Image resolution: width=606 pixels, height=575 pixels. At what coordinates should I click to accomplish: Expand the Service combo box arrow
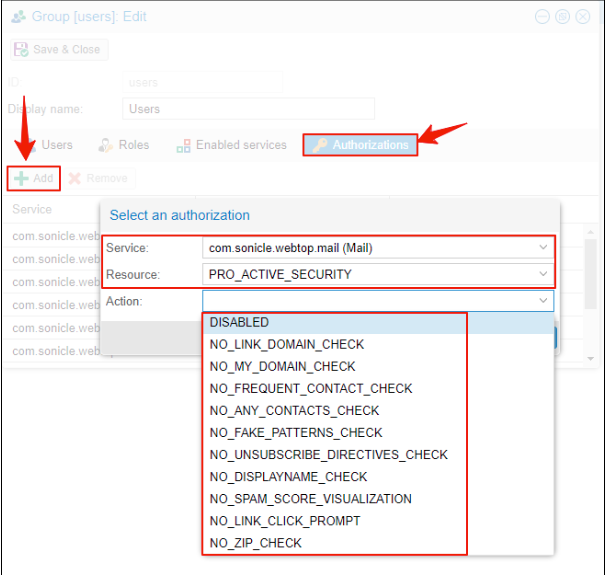click(x=543, y=247)
